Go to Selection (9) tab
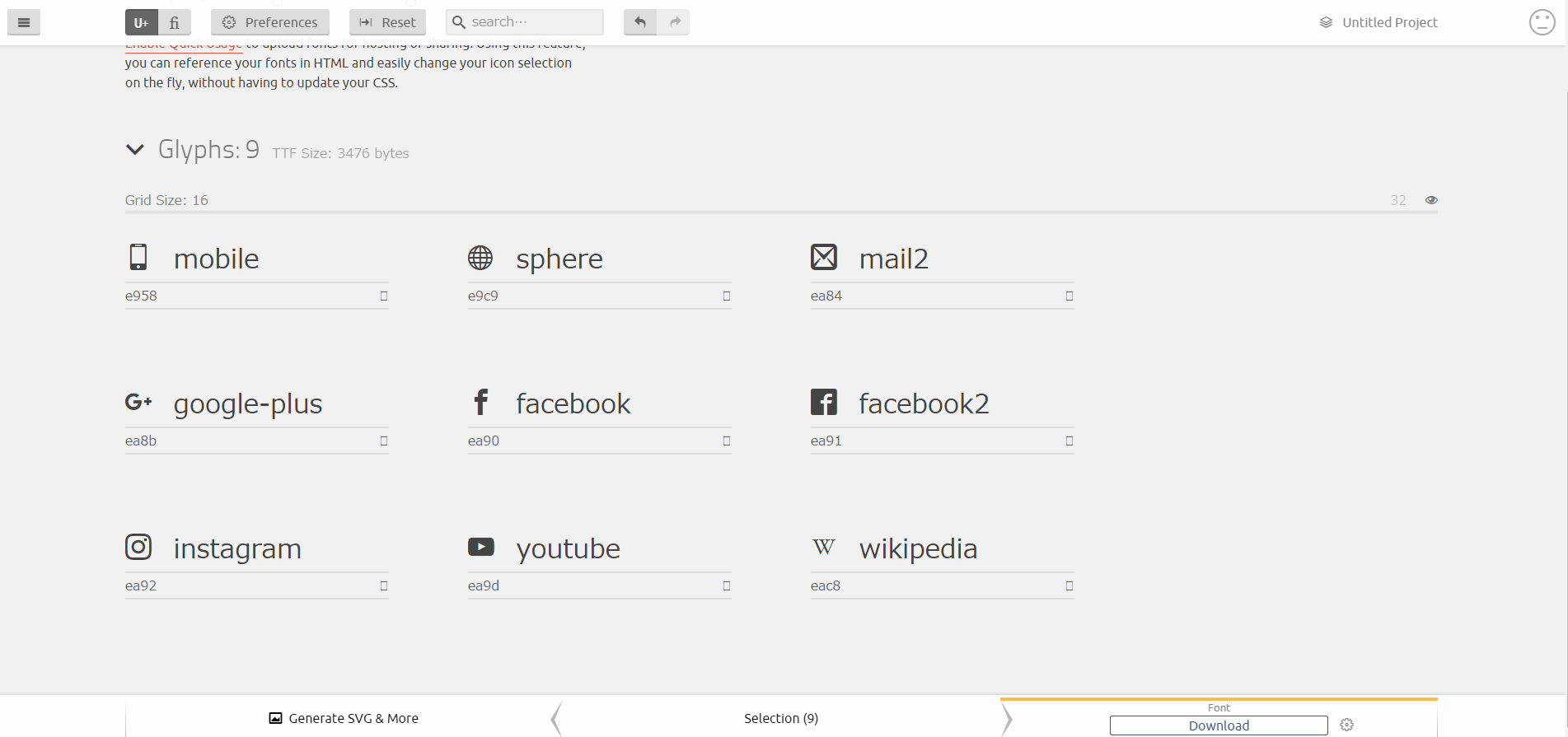This screenshot has height=737, width=1568. pyautogui.click(x=781, y=718)
